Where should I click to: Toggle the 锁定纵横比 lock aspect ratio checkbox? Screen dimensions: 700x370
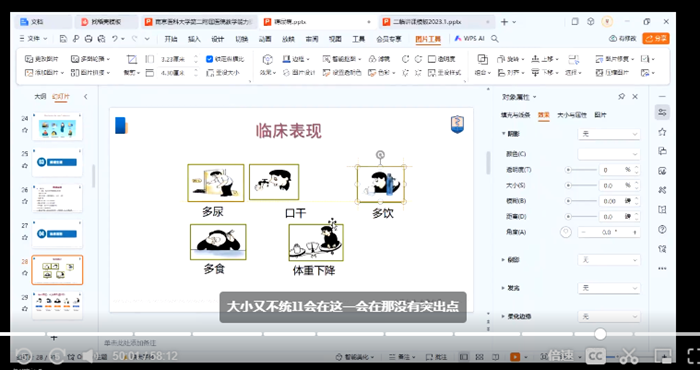(209, 59)
